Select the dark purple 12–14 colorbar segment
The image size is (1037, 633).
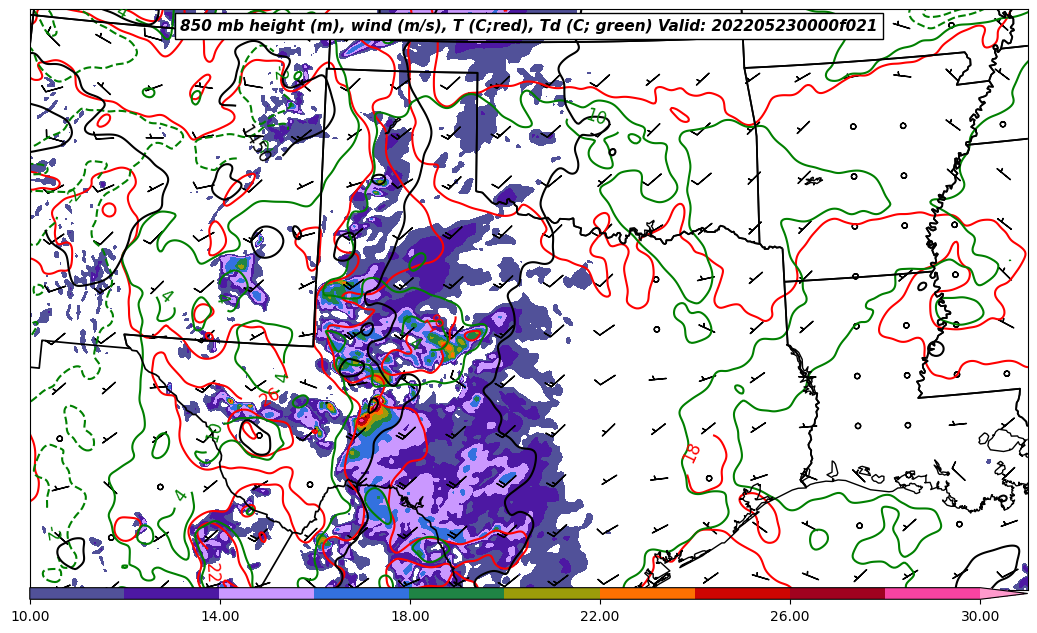point(172,593)
